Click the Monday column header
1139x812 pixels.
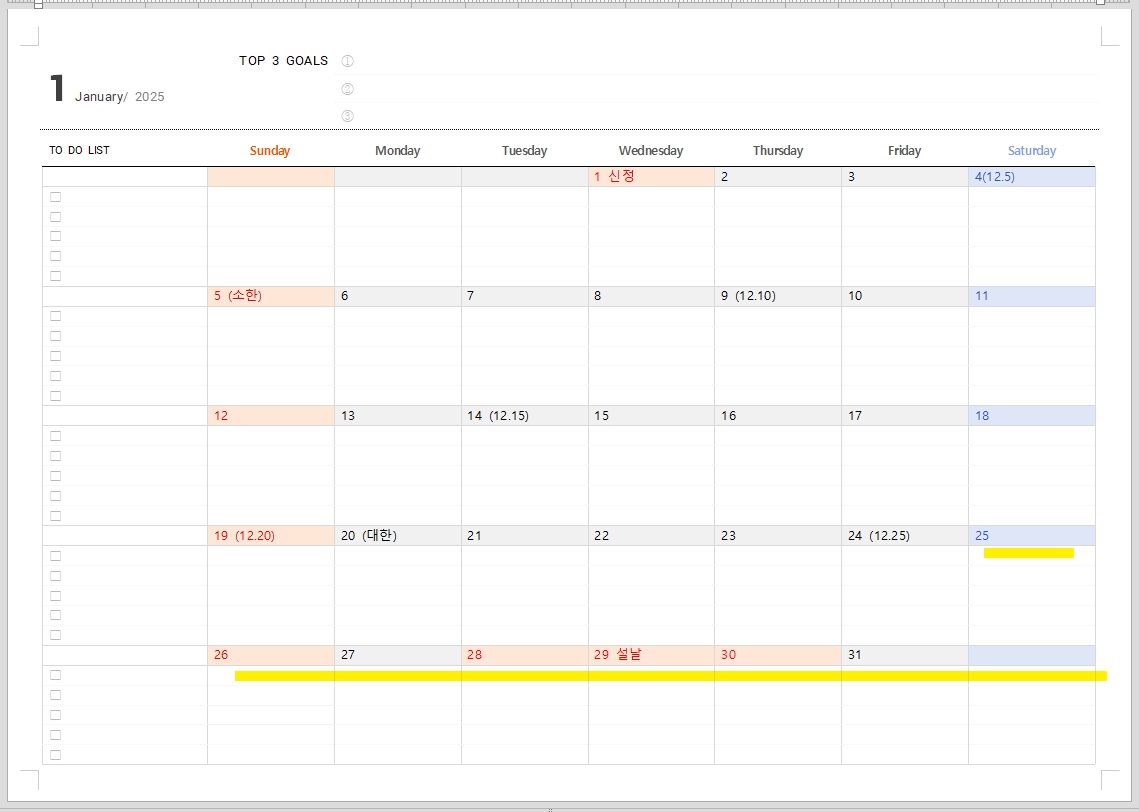[397, 150]
